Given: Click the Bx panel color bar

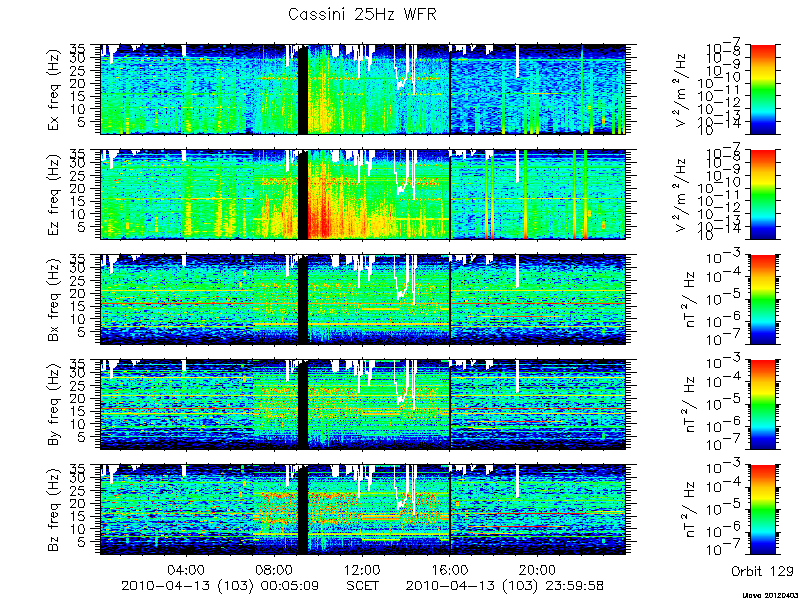Looking at the screenshot, I should (762, 299).
